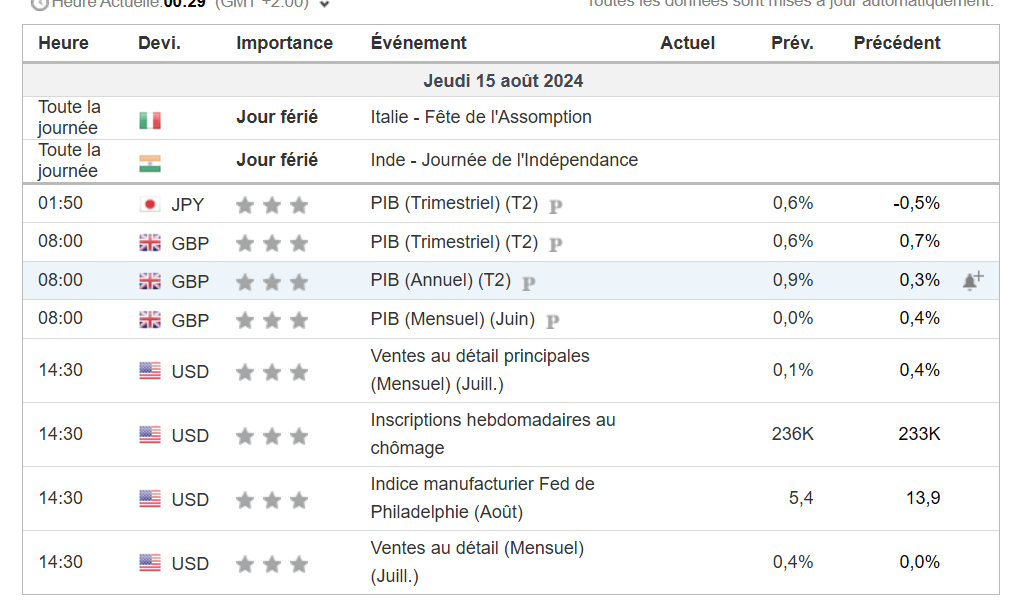
Task: Open Indice manufacturier Fed de Philadelphie event
Action: point(482,498)
